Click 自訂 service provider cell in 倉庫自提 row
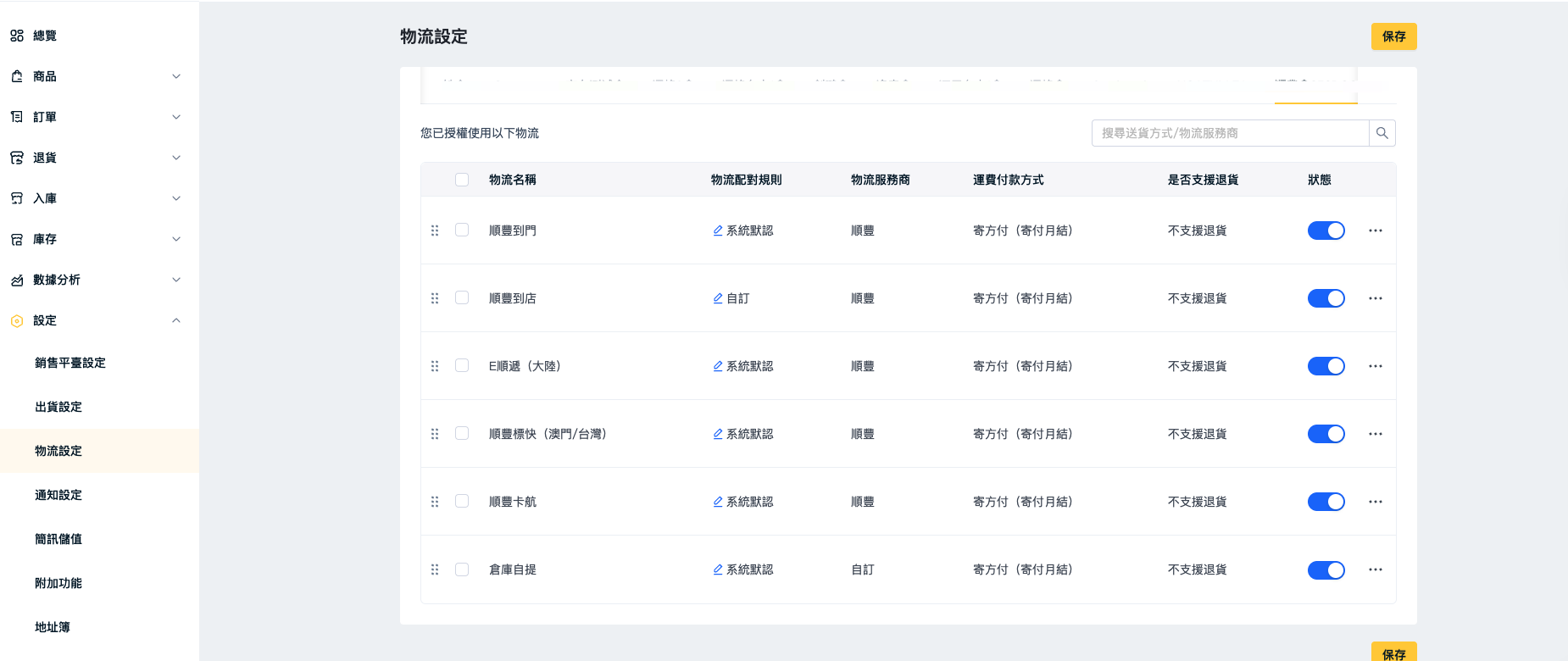Image resolution: width=1568 pixels, height=661 pixels. (863, 569)
